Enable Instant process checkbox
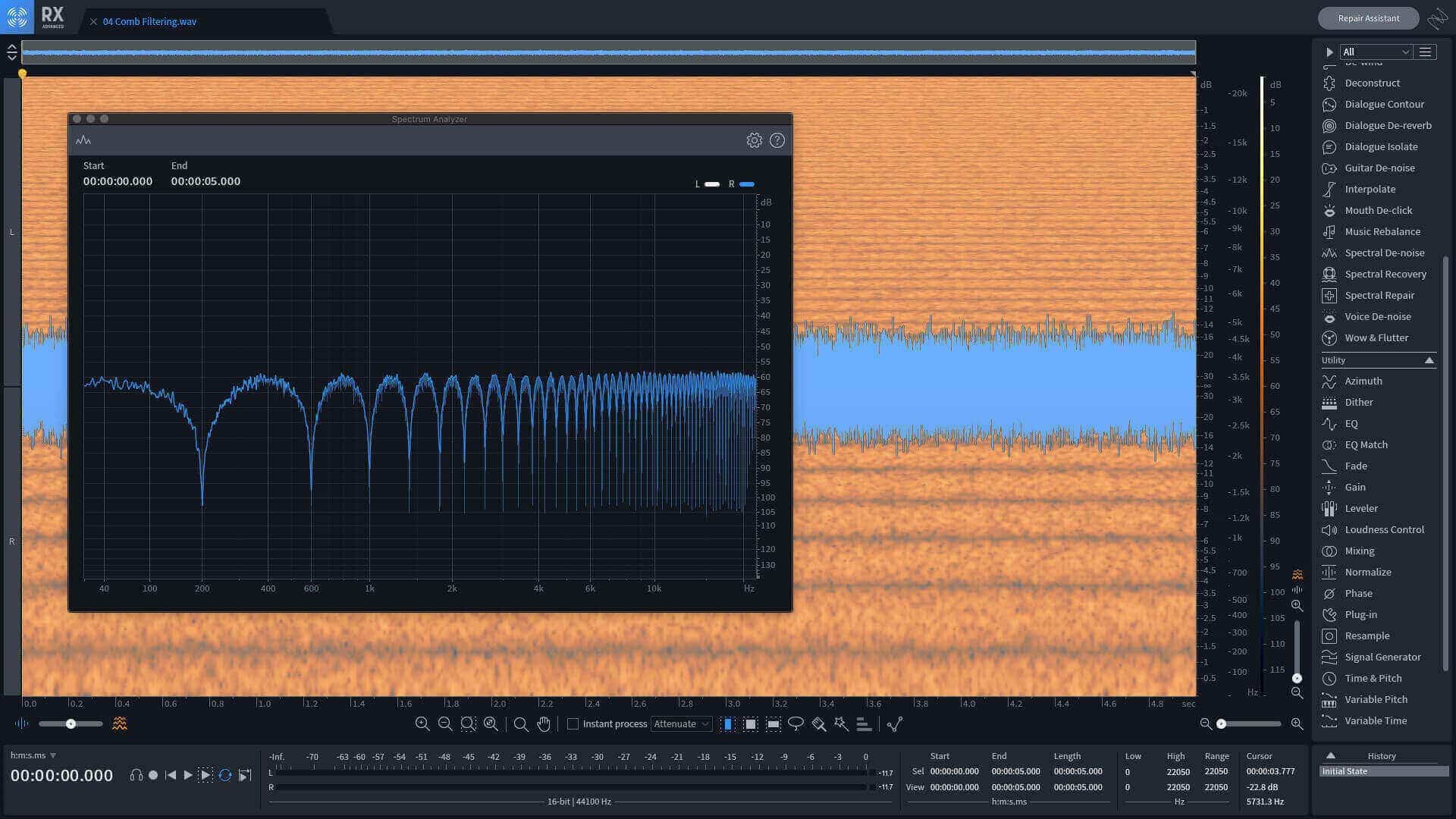This screenshot has height=819, width=1456. click(573, 723)
